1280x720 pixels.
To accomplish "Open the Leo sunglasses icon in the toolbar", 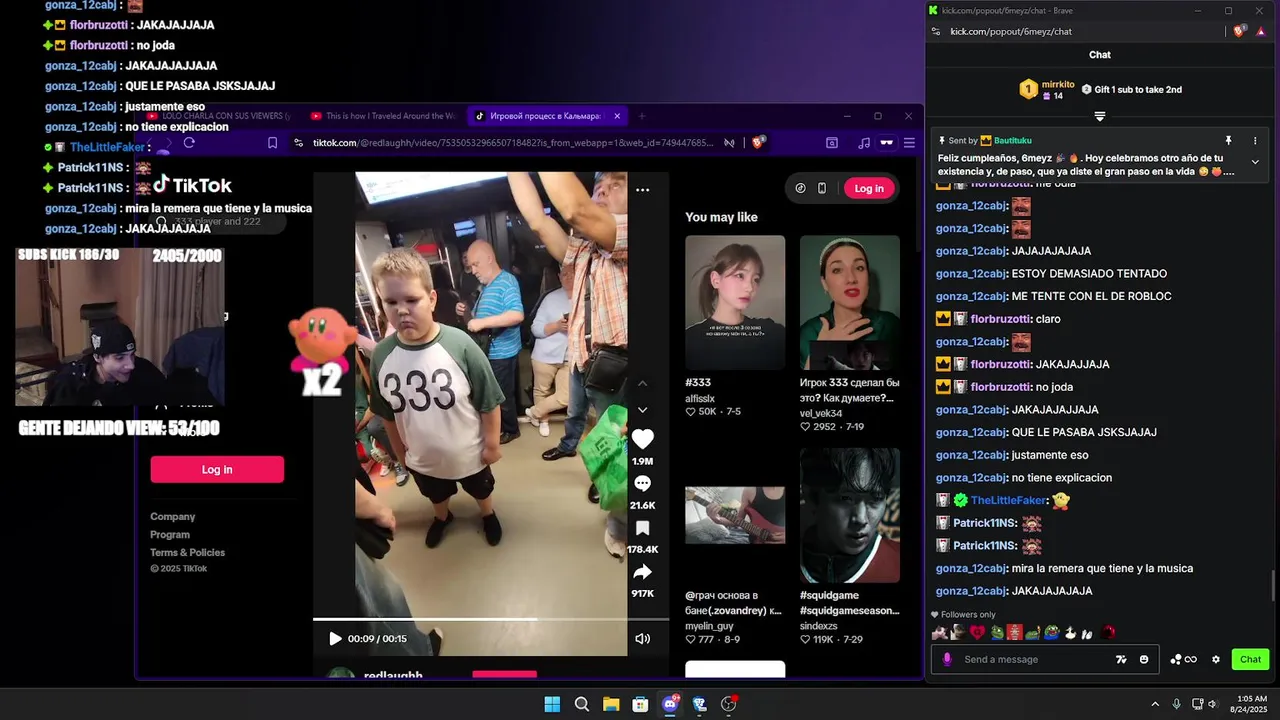I will coord(886,143).
